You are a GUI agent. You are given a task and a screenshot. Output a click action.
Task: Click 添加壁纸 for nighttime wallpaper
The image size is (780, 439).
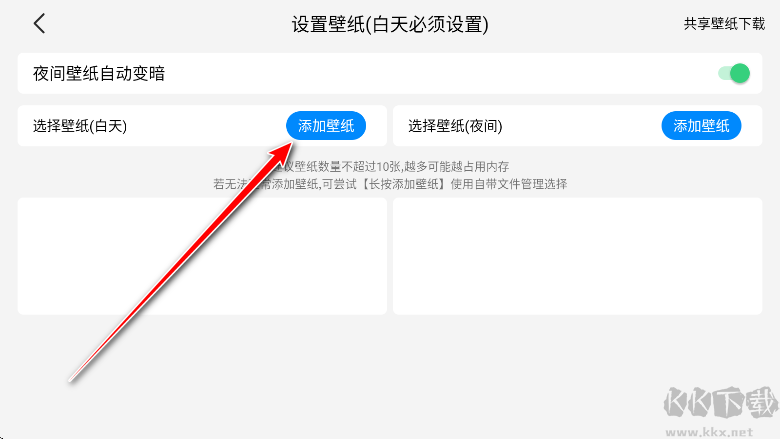[701, 126]
